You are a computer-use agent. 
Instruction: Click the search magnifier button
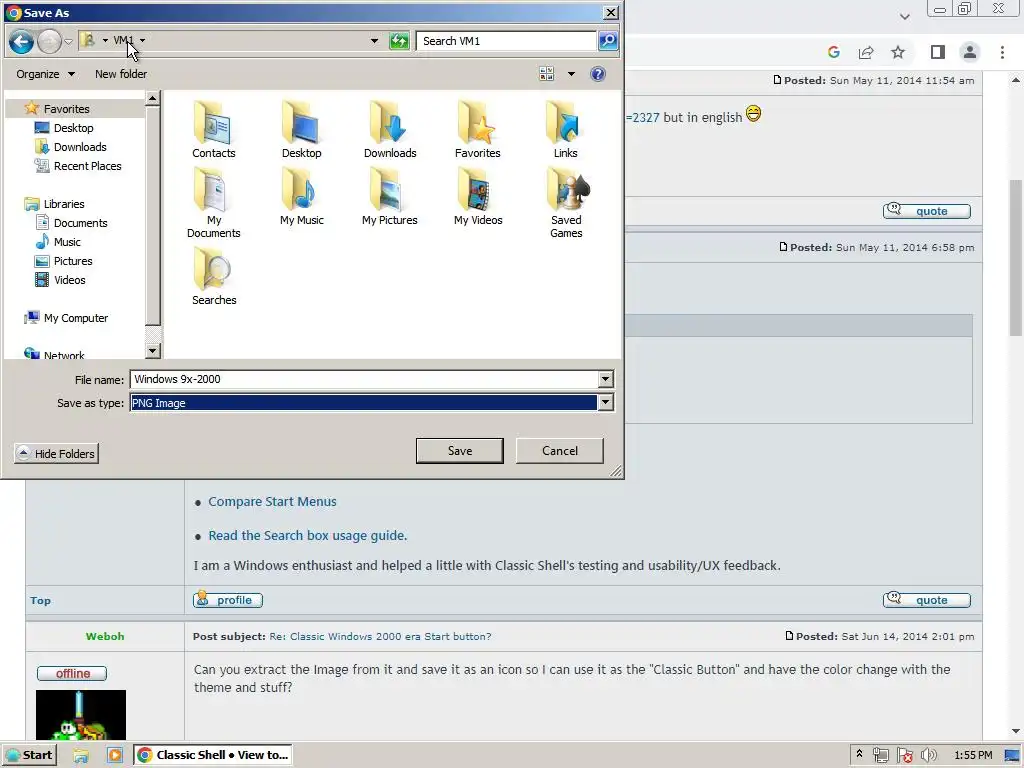(x=608, y=41)
